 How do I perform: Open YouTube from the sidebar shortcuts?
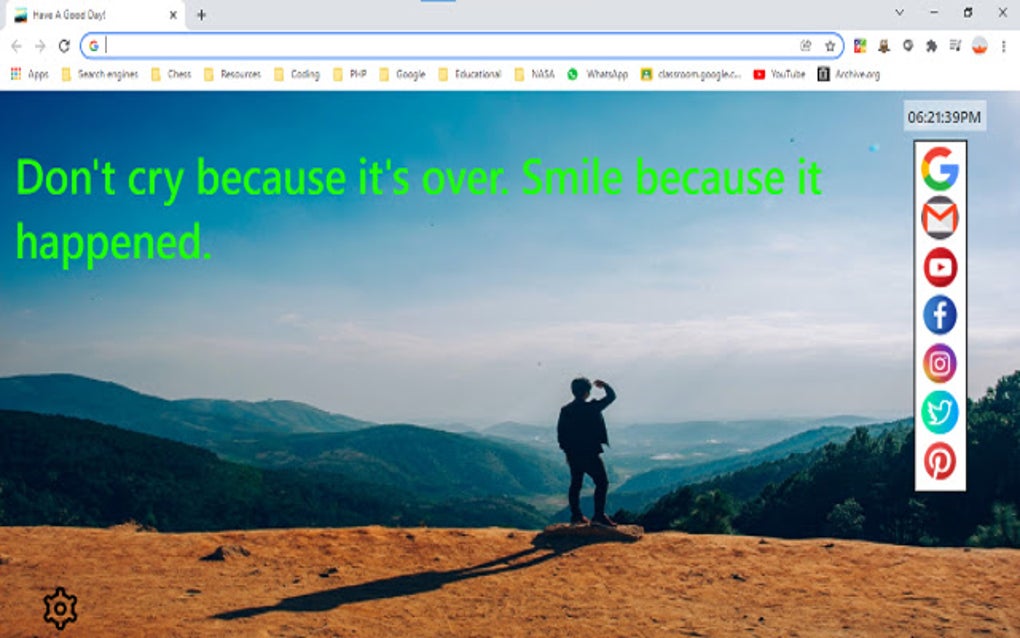click(x=938, y=266)
